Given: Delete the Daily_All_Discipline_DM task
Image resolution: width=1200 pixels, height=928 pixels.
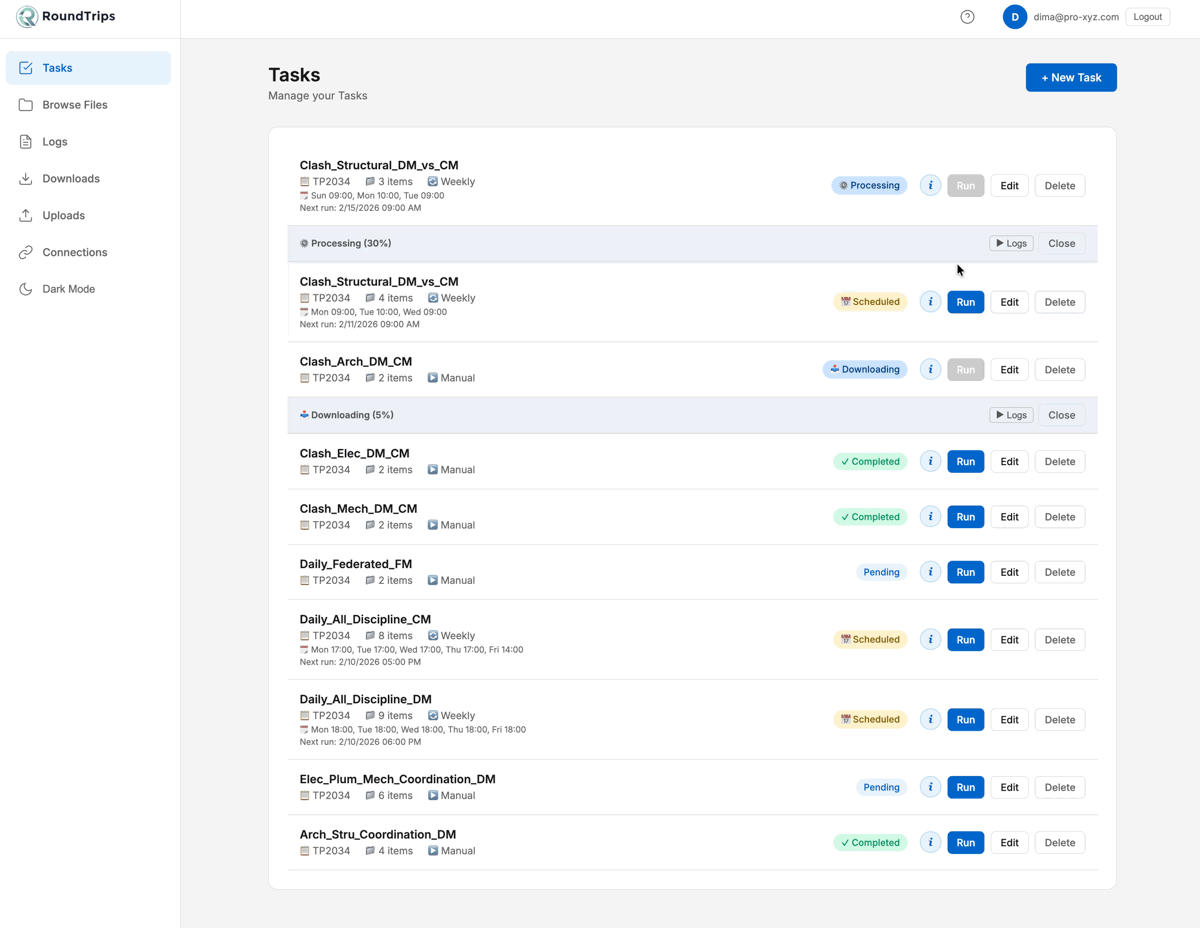Looking at the screenshot, I should pyautogui.click(x=1059, y=720).
